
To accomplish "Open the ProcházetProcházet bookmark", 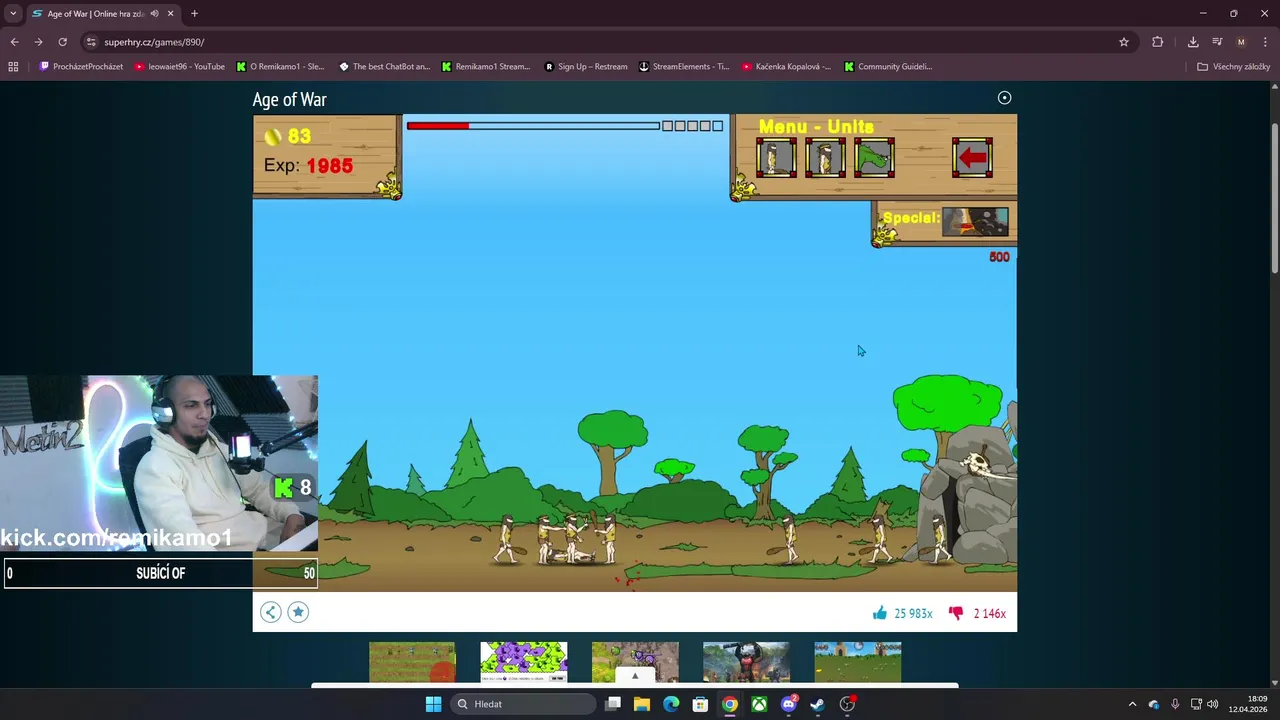I will (x=81, y=67).
